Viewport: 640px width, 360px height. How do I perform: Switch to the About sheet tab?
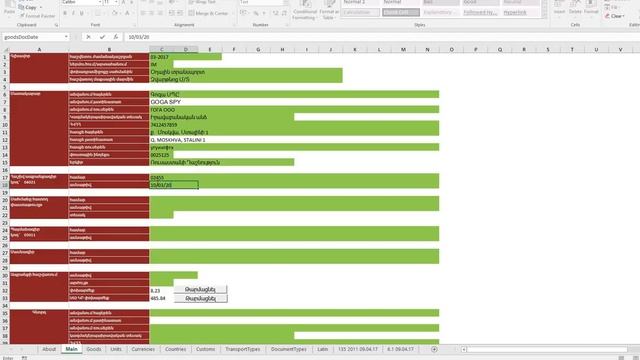point(49,349)
